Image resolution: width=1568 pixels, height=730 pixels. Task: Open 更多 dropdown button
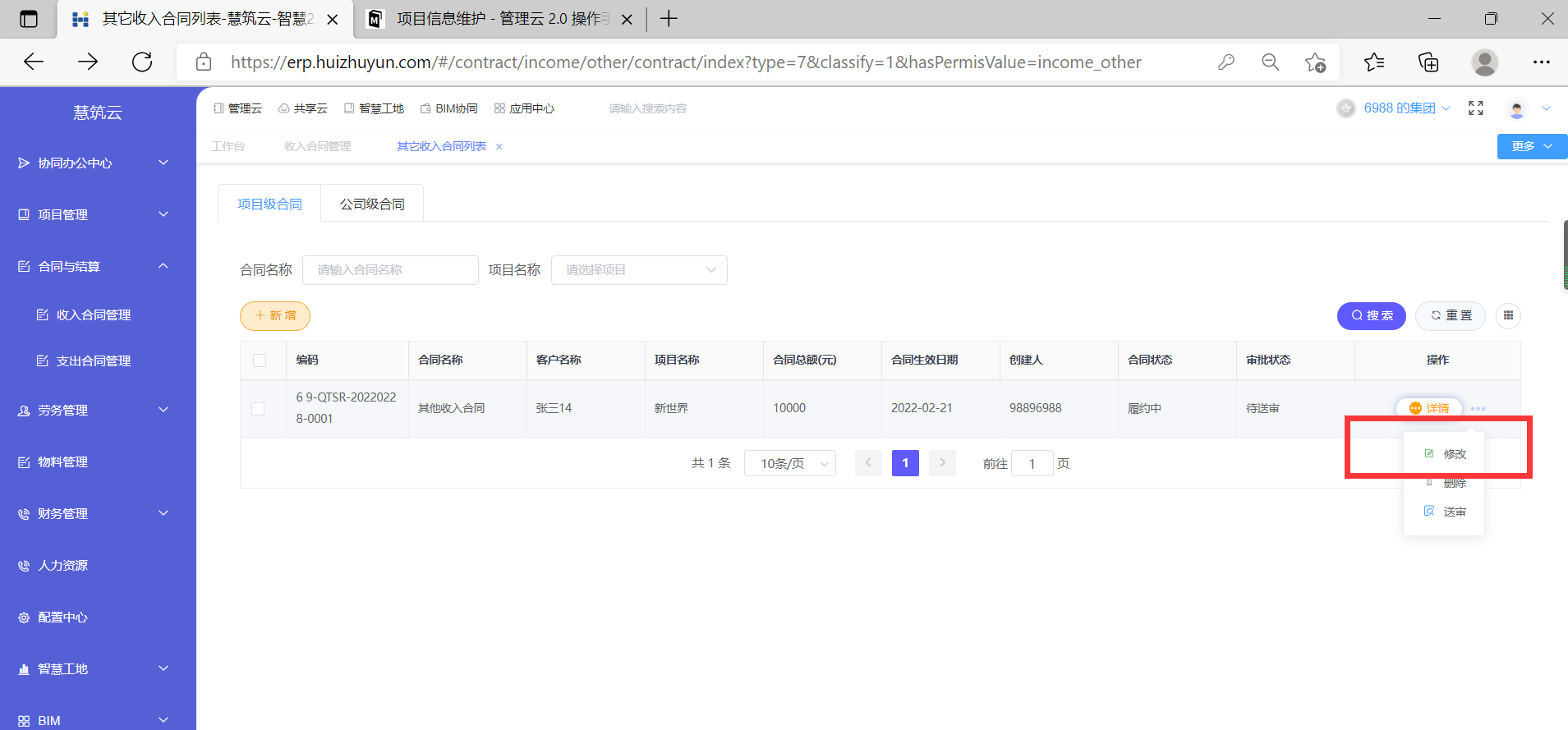point(1532,146)
